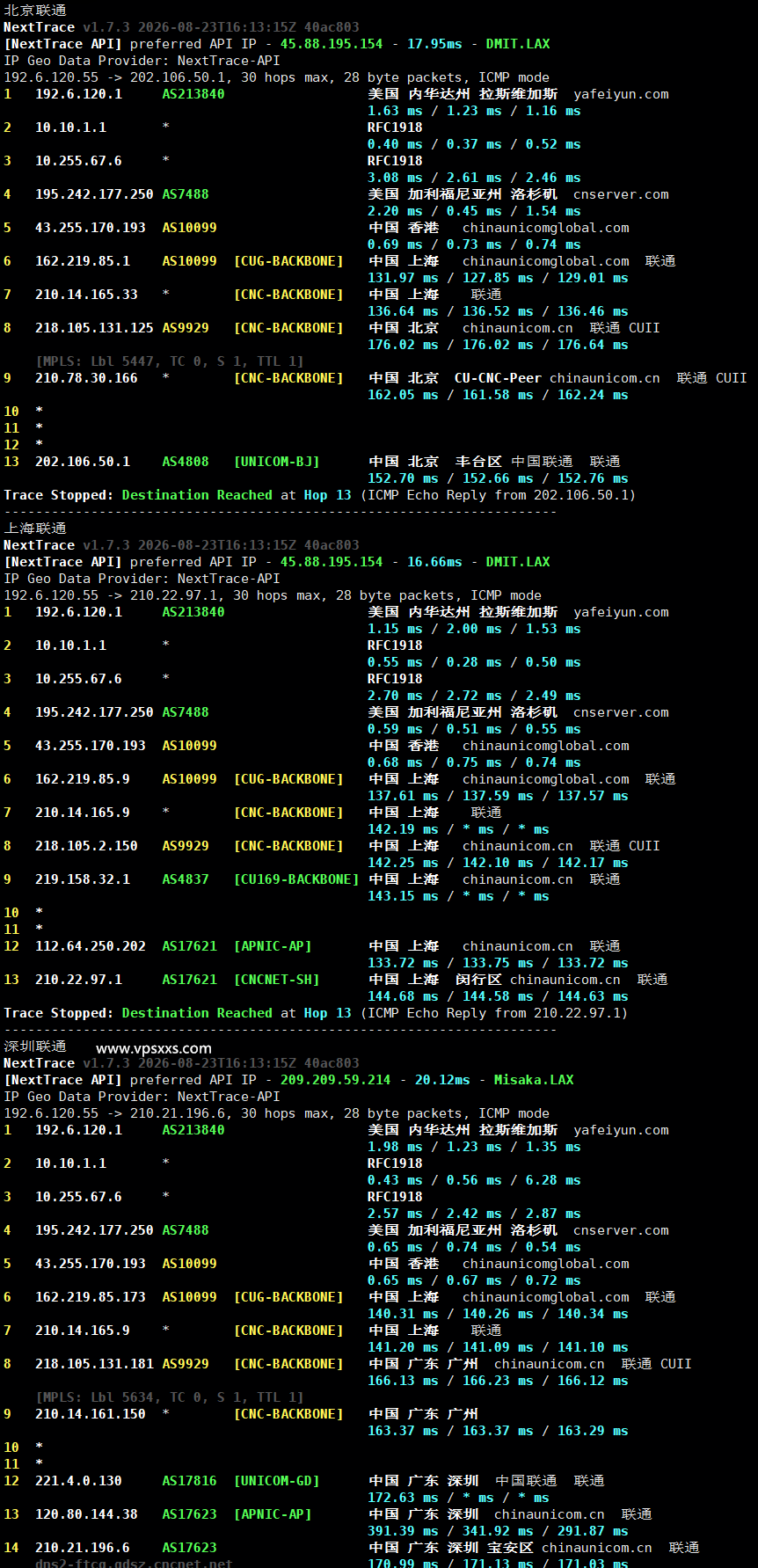Click the 209.209.59.214 preferred API IP
Screen dimensions: 758x1568
click(335, 1080)
